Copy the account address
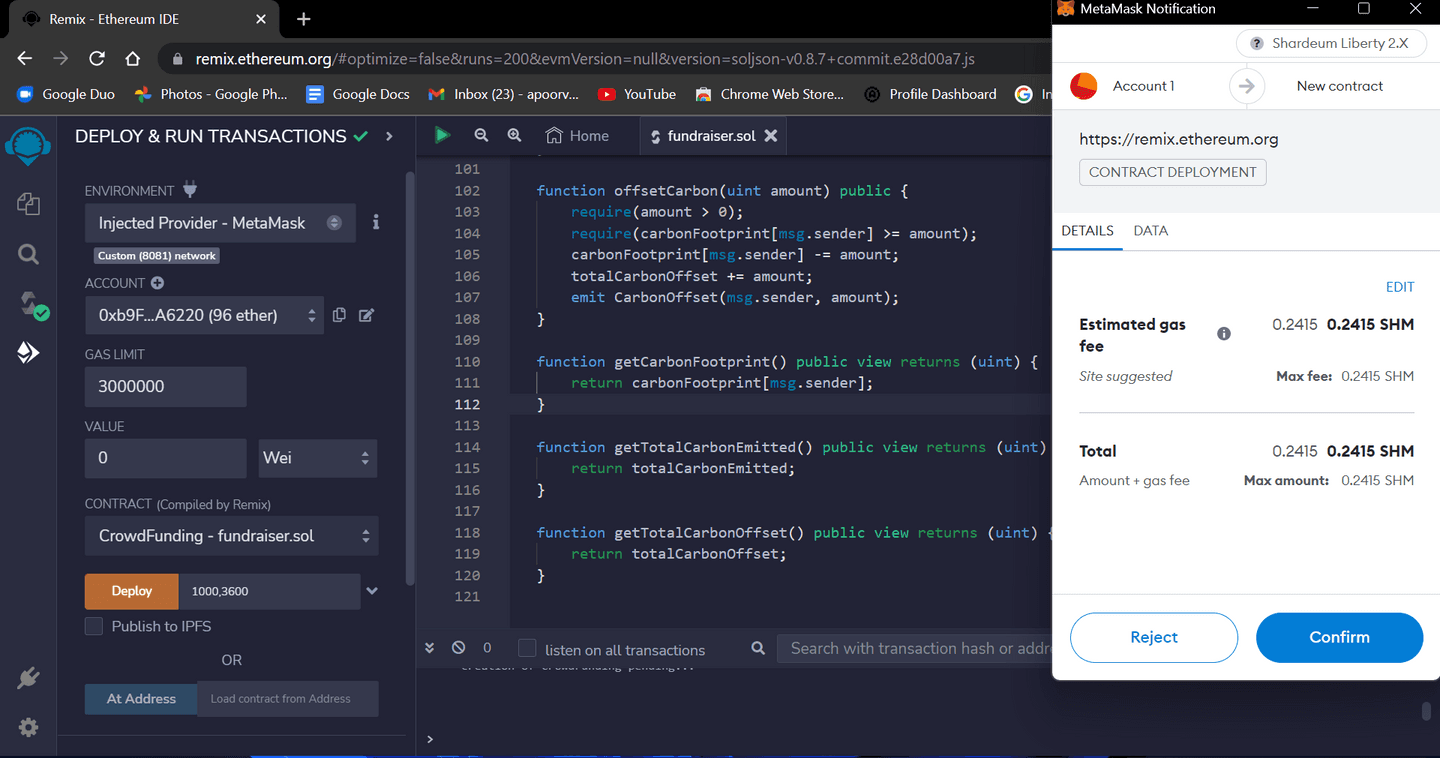 (x=339, y=315)
